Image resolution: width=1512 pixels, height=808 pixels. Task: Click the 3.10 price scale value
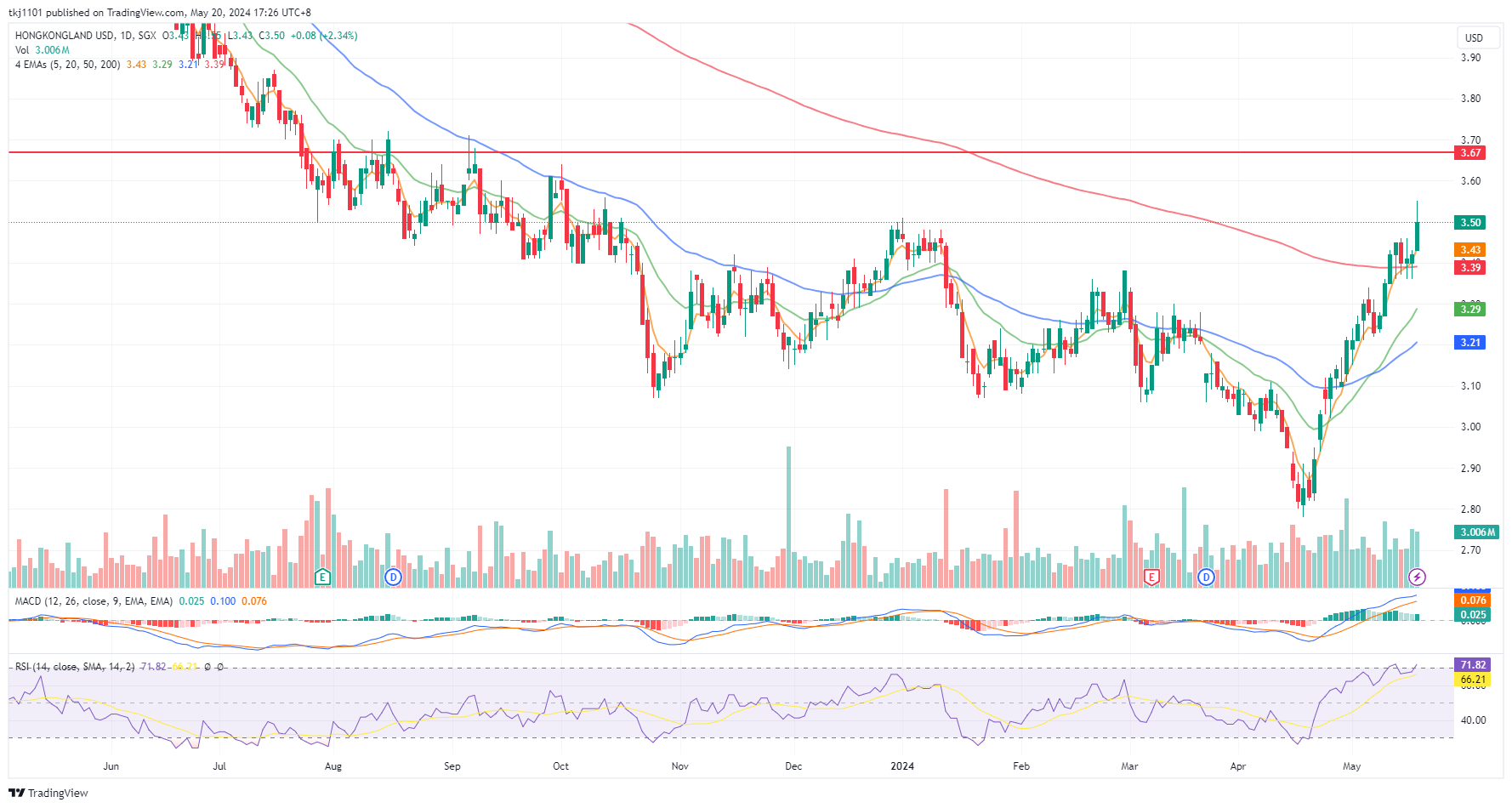(1470, 386)
